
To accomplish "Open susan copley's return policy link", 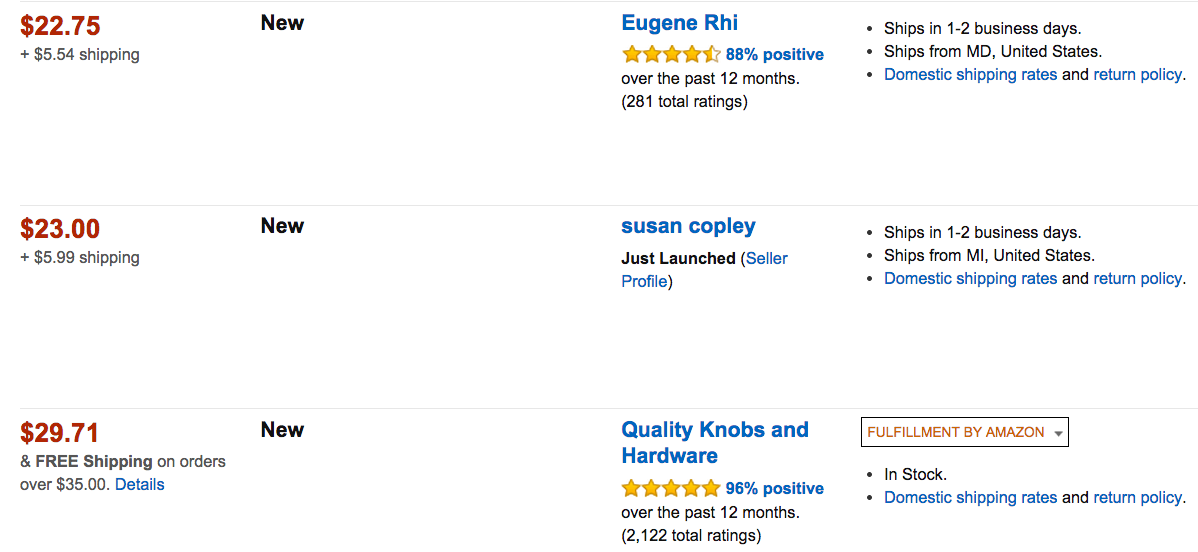I will pyautogui.click(x=1138, y=278).
